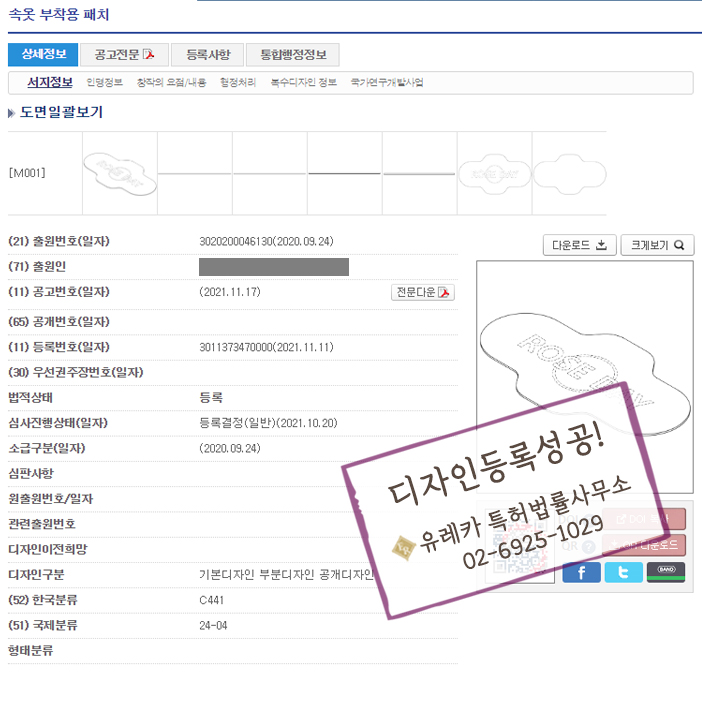Share the design on Facebook
702x702 pixels.
(x=581, y=572)
